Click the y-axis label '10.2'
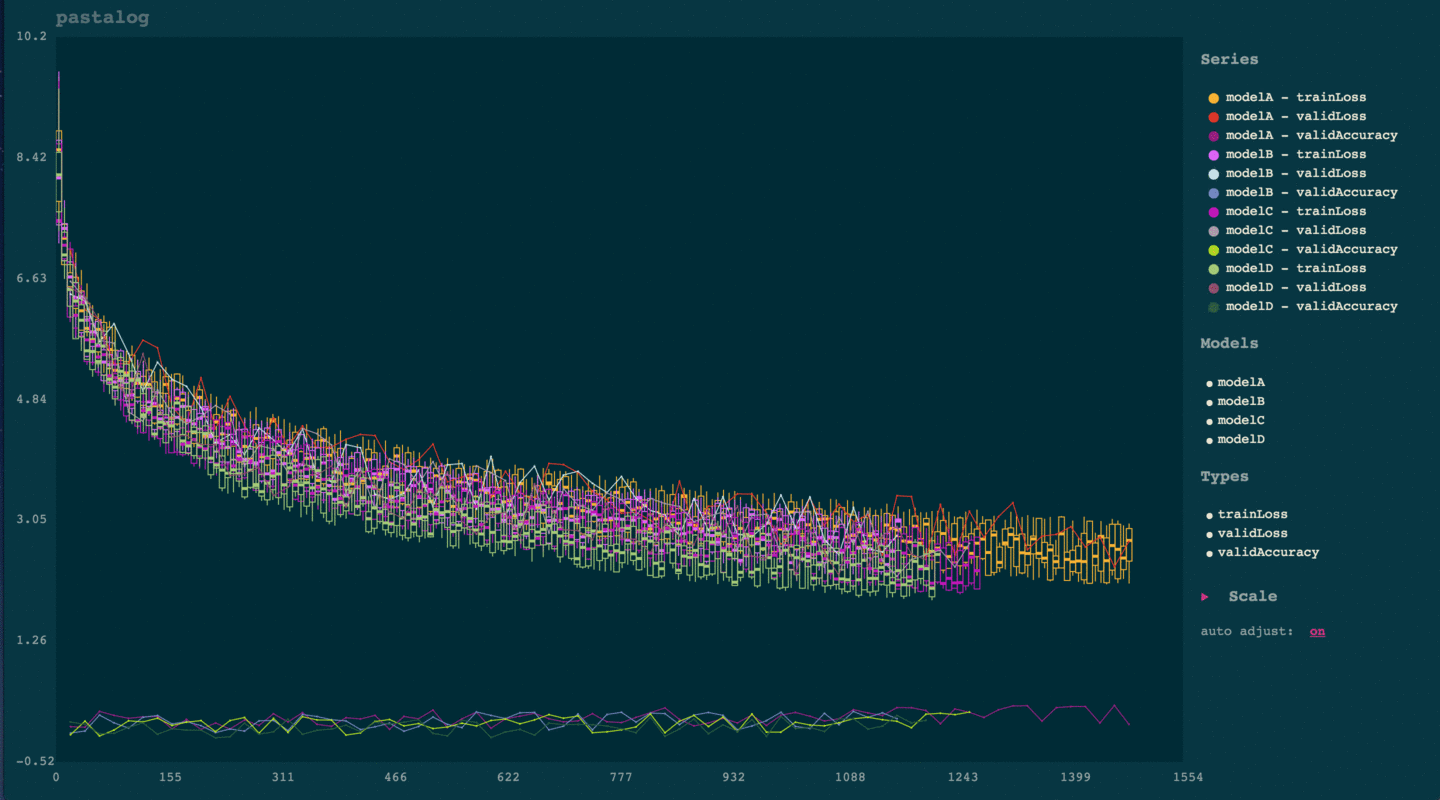The height and width of the screenshot is (800, 1440). coord(33,36)
